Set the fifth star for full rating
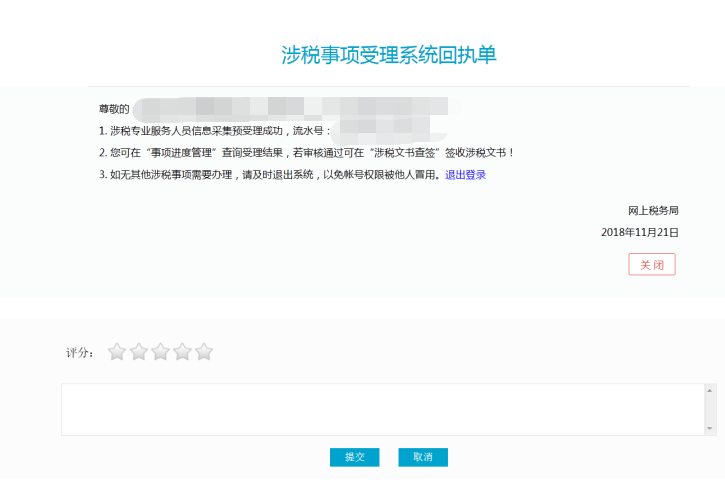 [204, 352]
